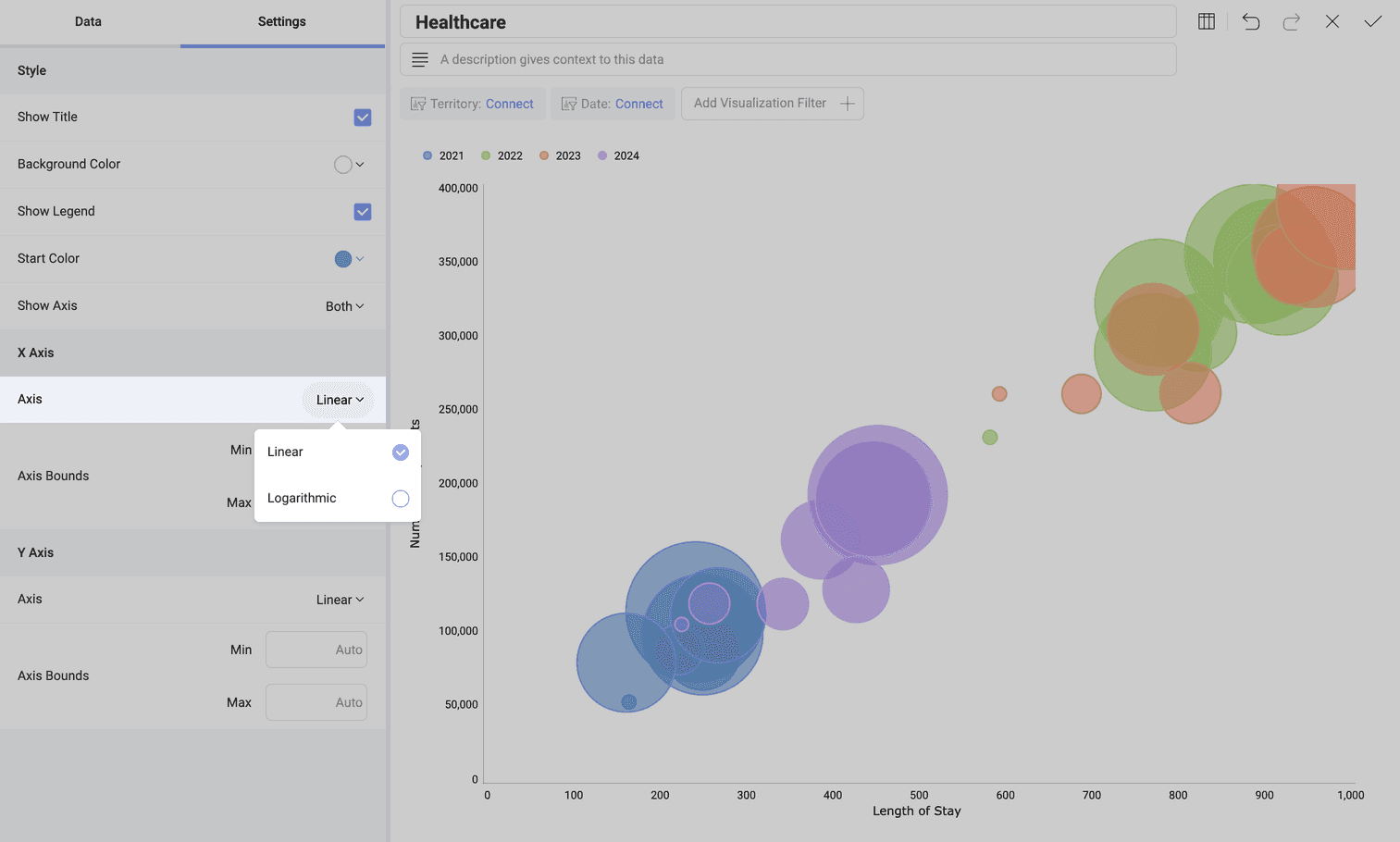Discard changes with the X icon

pos(1332,21)
